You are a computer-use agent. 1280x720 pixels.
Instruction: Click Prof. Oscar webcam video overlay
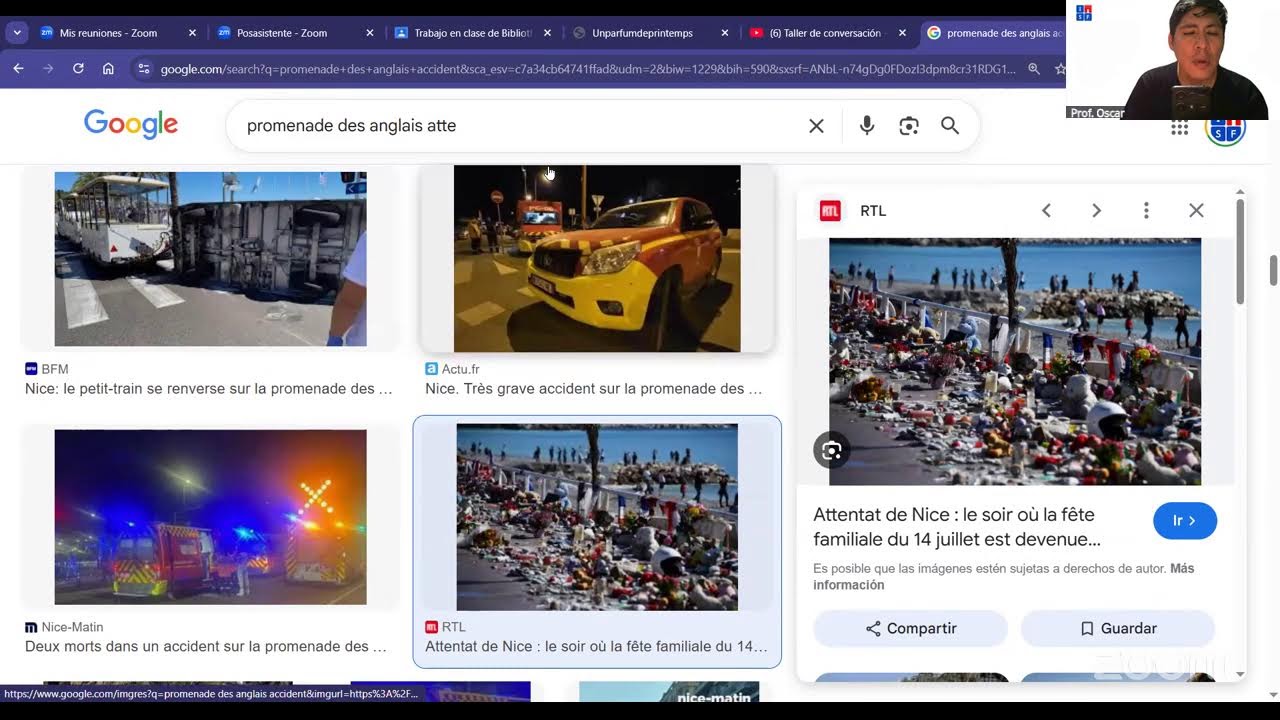coord(1168,60)
